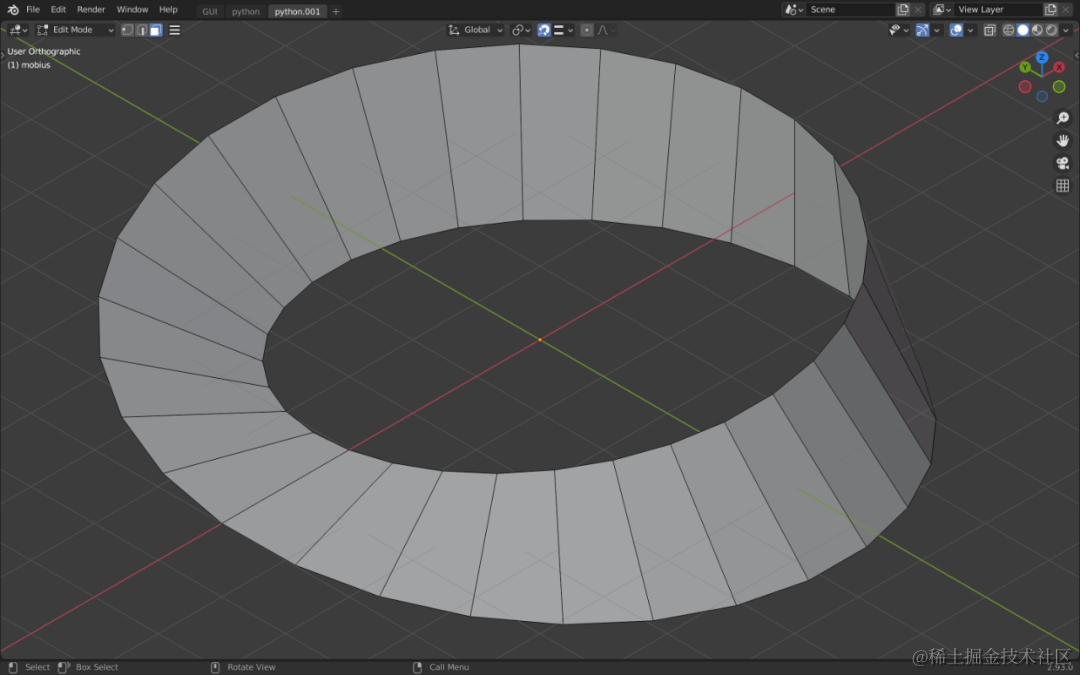The image size is (1080, 675).
Task: Click the "Box Select" status bar hint
Action: pyautogui.click(x=96, y=667)
